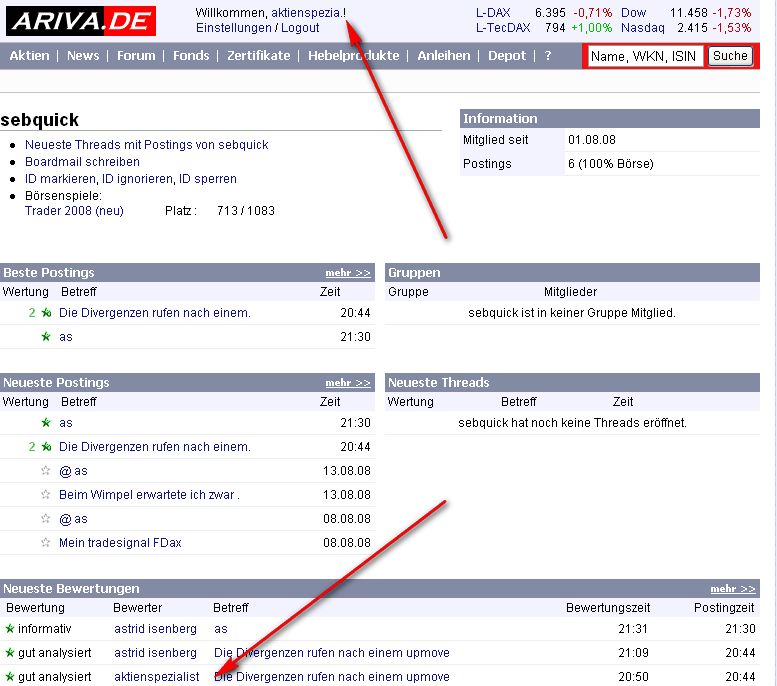Image resolution: width=777 pixels, height=686 pixels.
Task: Open the Zertifikate menu item
Action: 259,56
